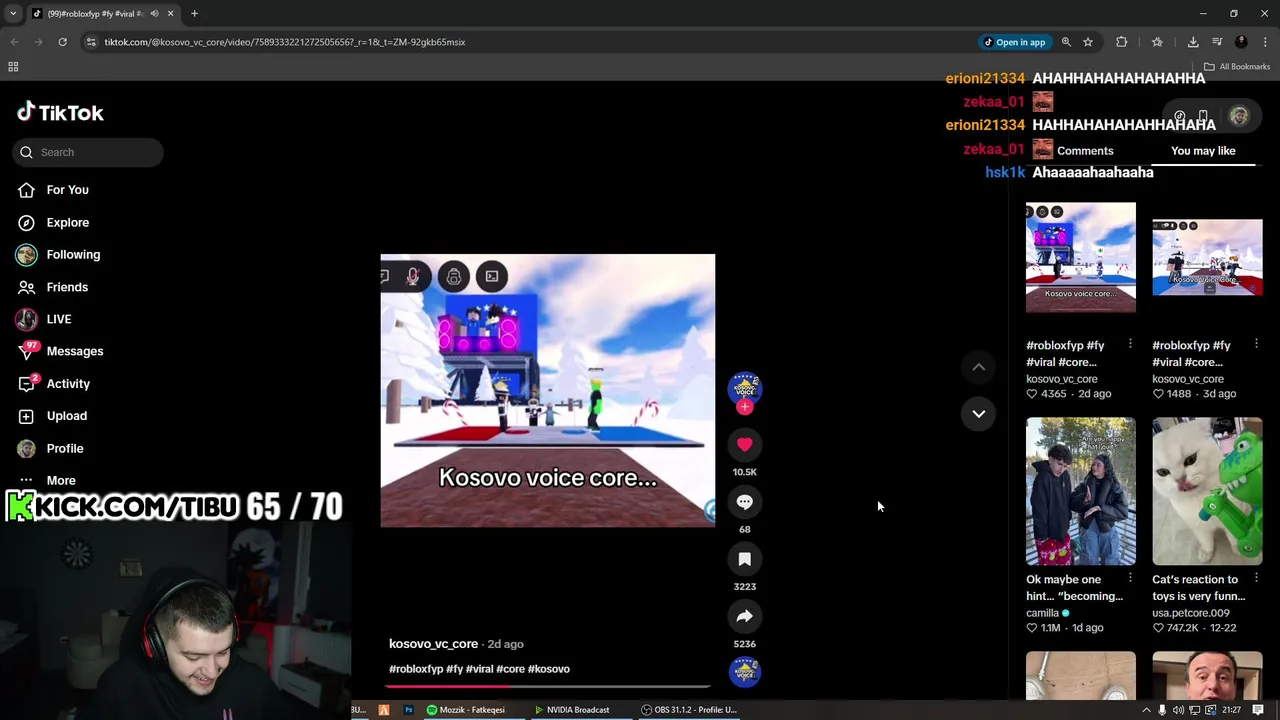The width and height of the screenshot is (1280, 720).
Task: Go to the previous video arrow
Action: (x=978, y=367)
